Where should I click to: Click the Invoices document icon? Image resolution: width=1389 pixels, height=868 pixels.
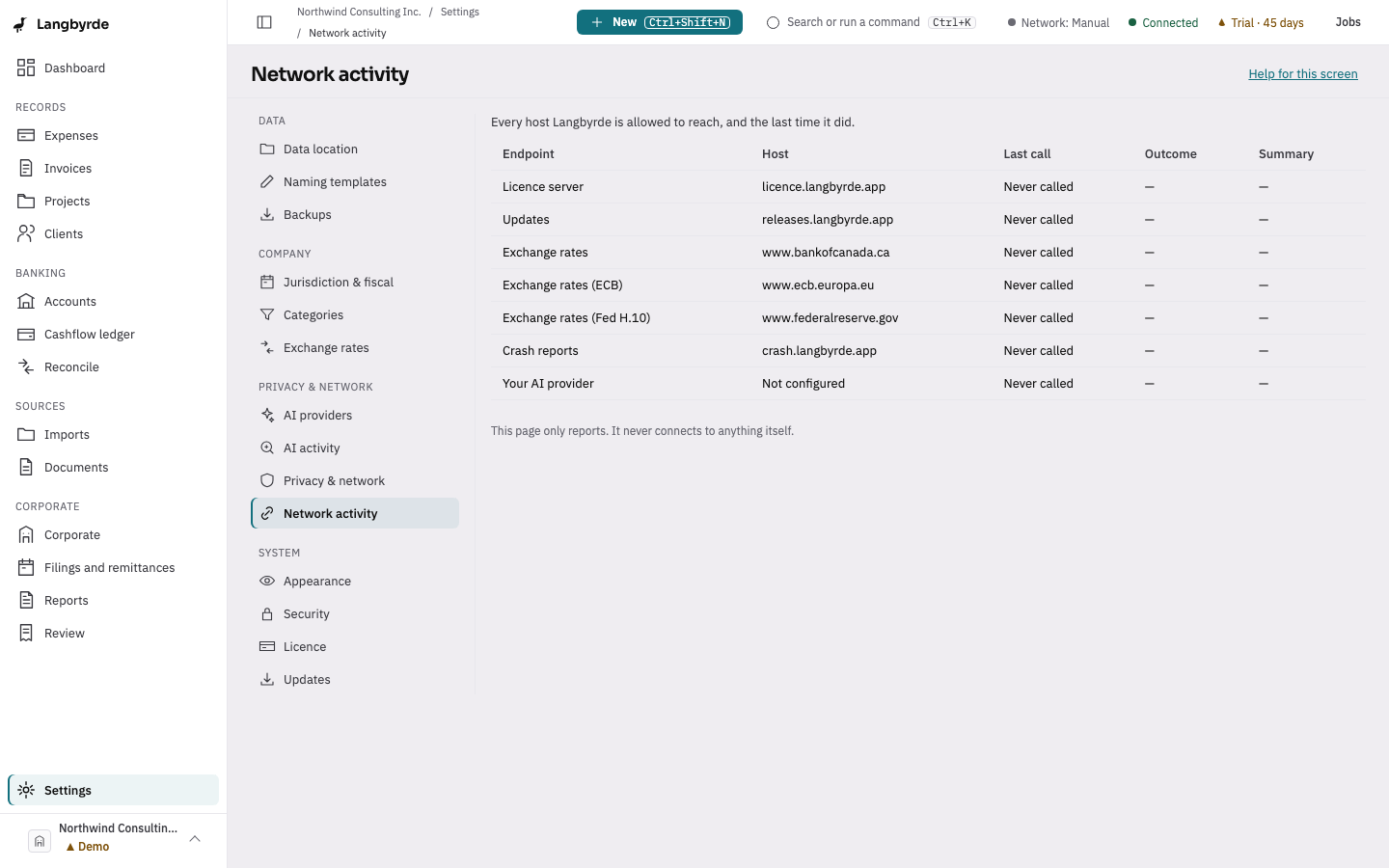26,168
